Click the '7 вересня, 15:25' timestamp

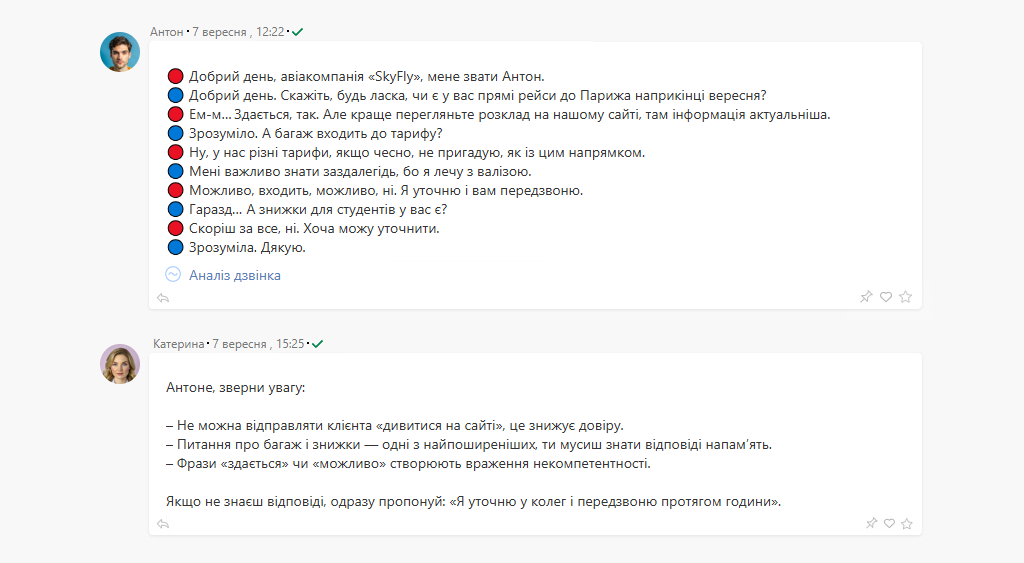pos(258,344)
